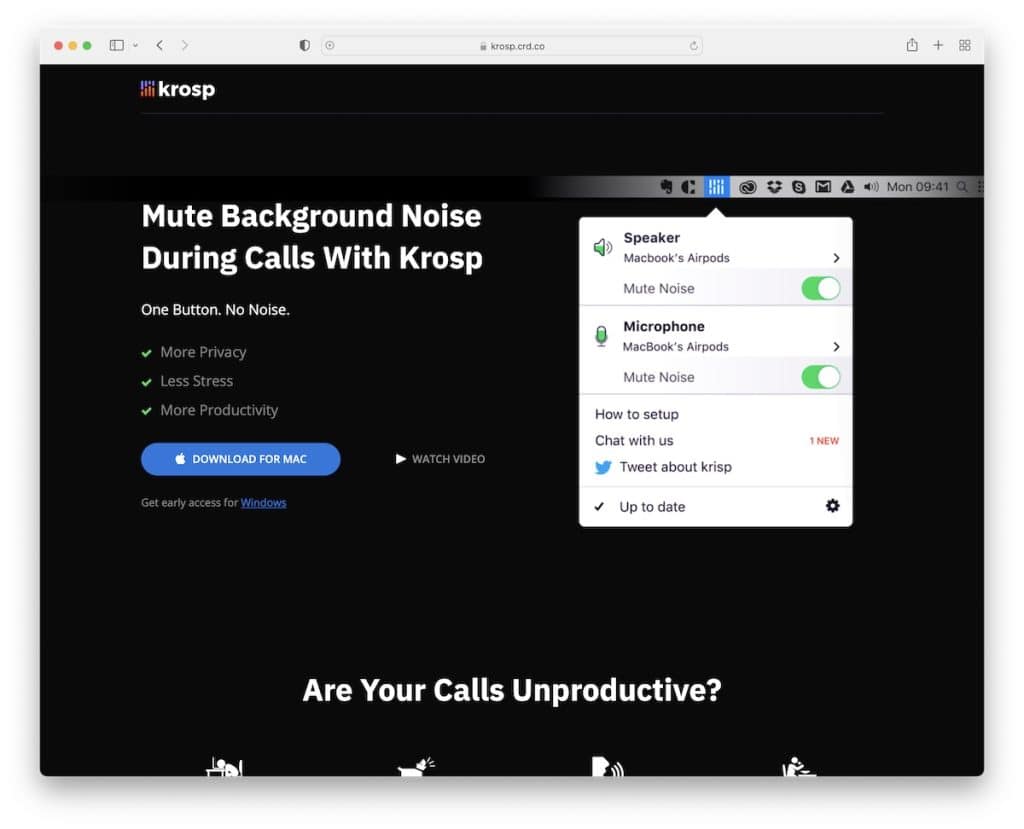Click MacBook's Airpods under Microphone
This screenshot has height=829, width=1024.
coord(675,346)
